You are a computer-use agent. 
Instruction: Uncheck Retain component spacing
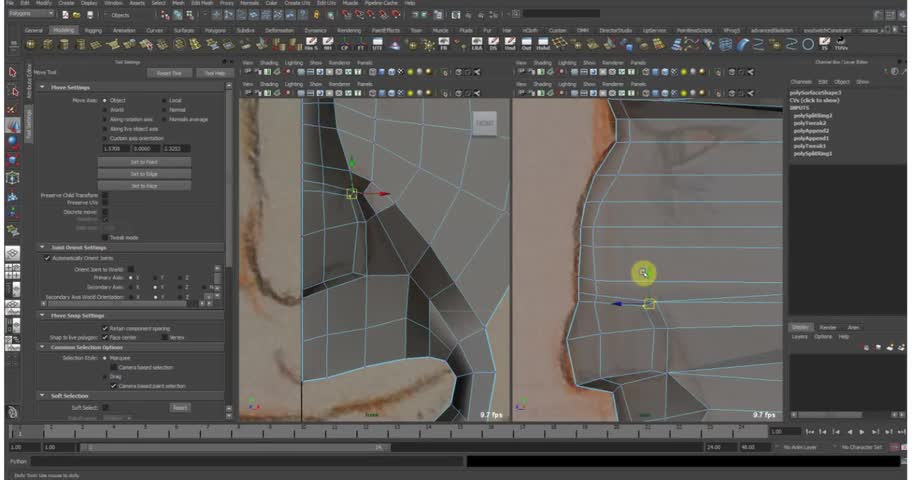point(105,328)
